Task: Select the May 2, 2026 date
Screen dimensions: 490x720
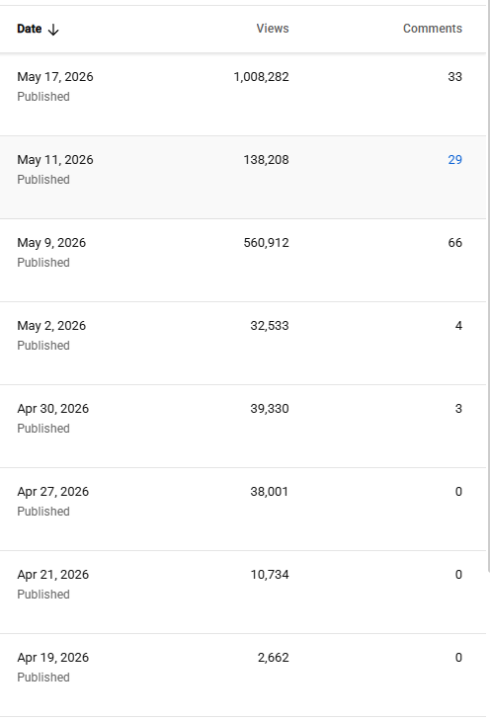Action: [x=51, y=326]
